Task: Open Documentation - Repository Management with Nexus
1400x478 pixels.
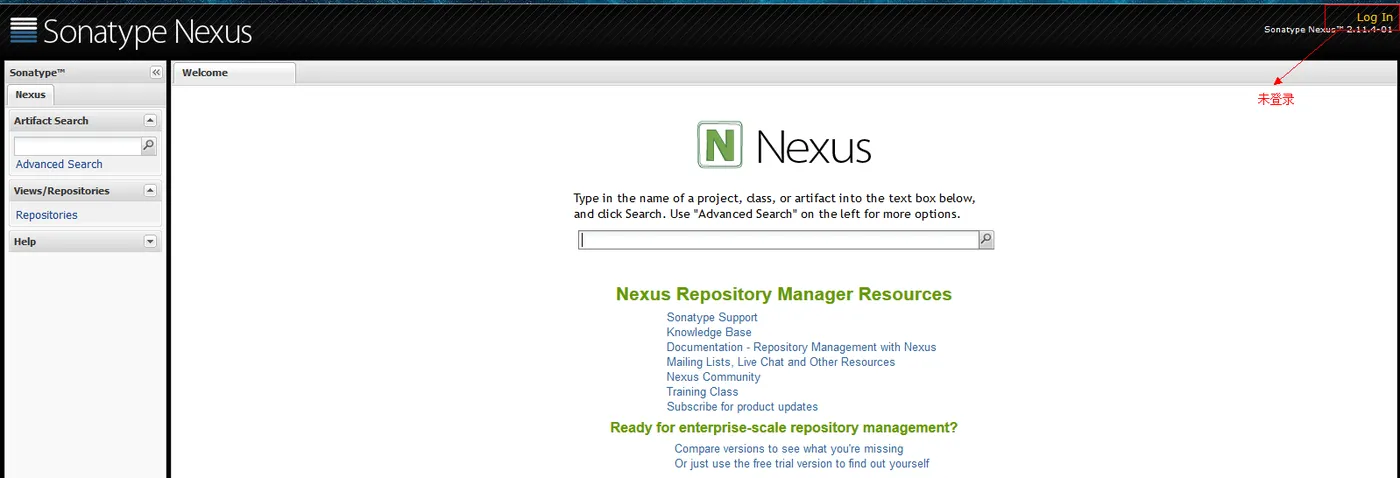Action: point(802,347)
